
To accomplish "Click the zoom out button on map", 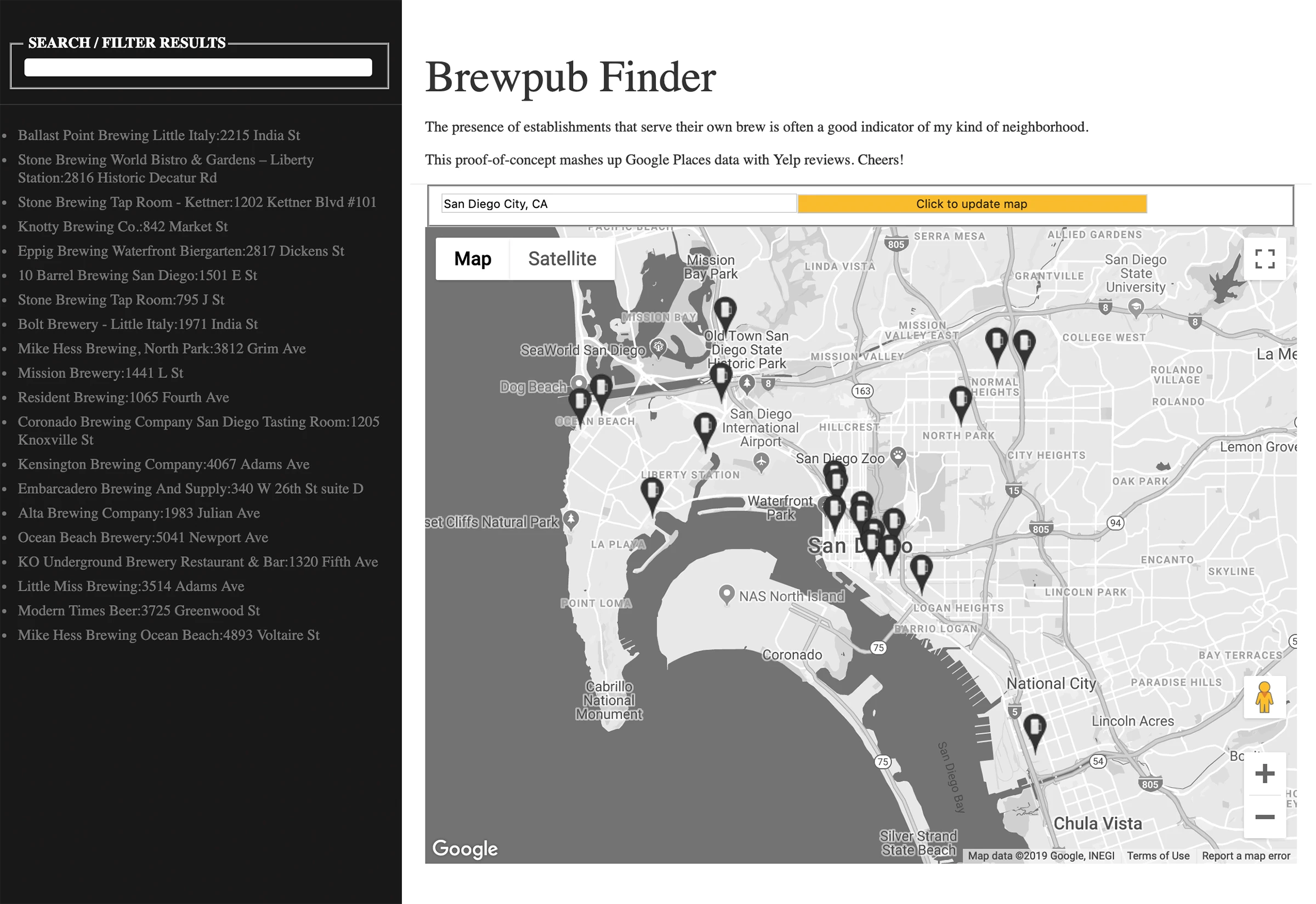I will (1263, 817).
